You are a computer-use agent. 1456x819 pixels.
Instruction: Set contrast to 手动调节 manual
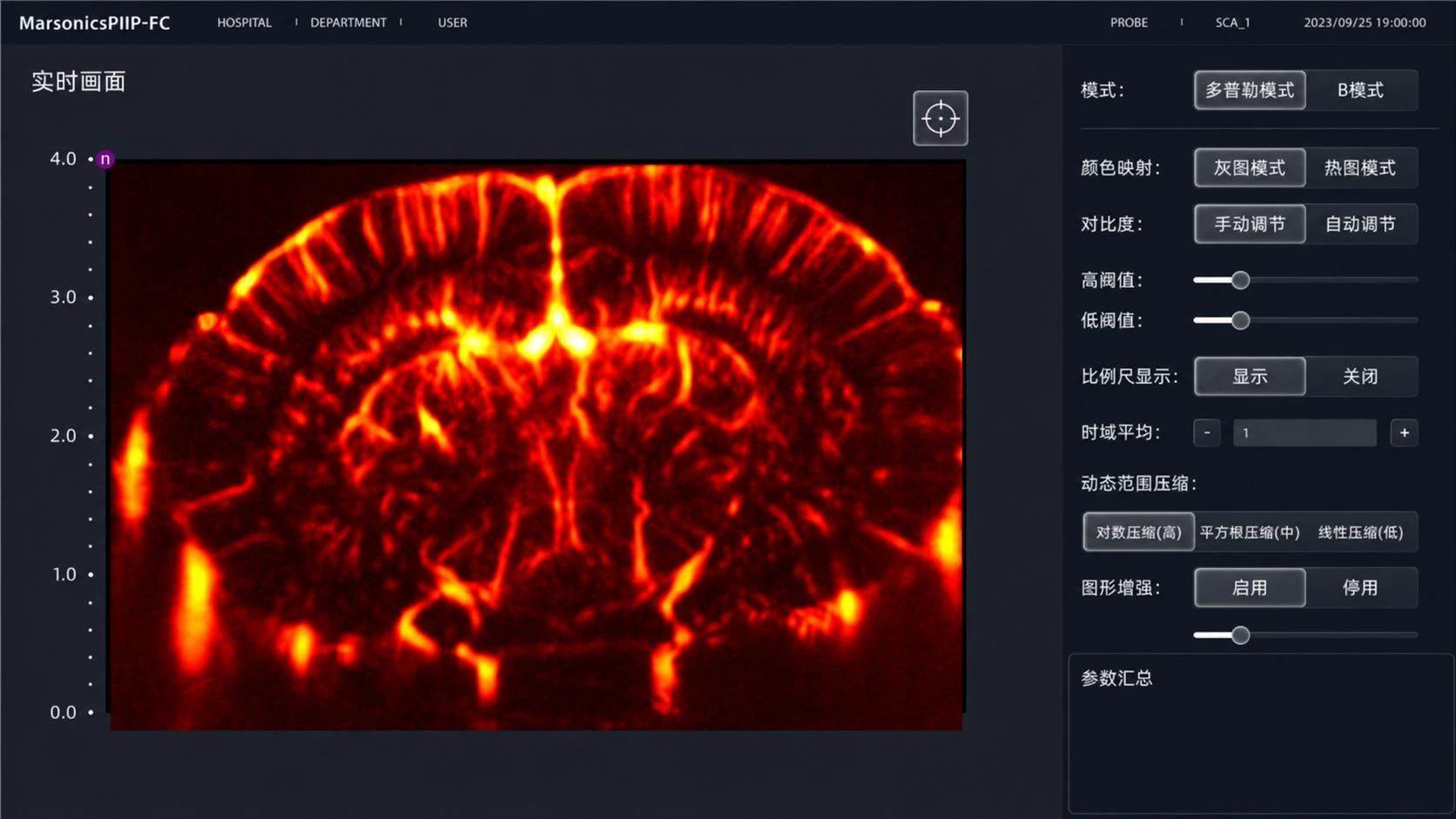[x=1250, y=225]
